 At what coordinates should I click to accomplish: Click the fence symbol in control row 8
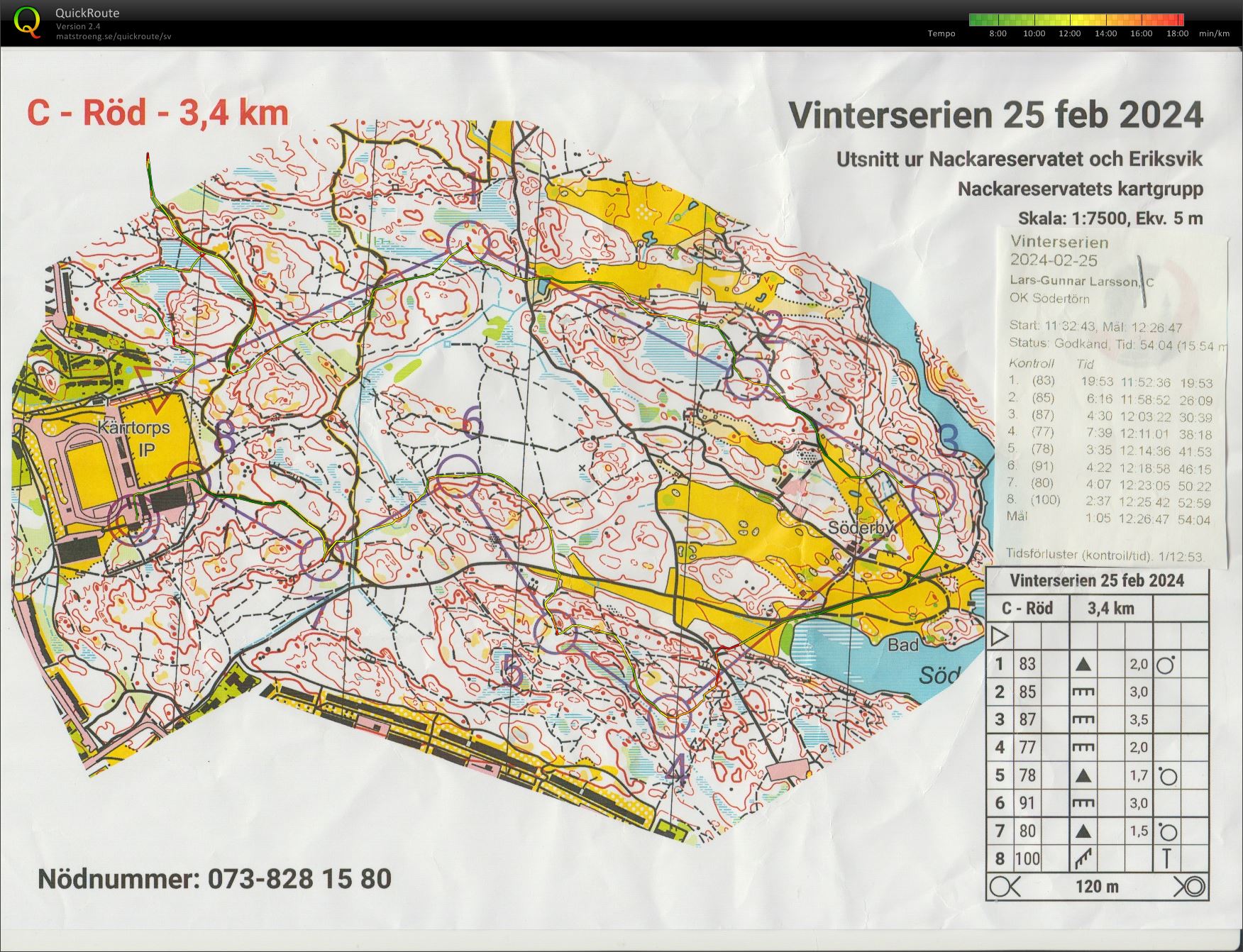click(x=1083, y=859)
